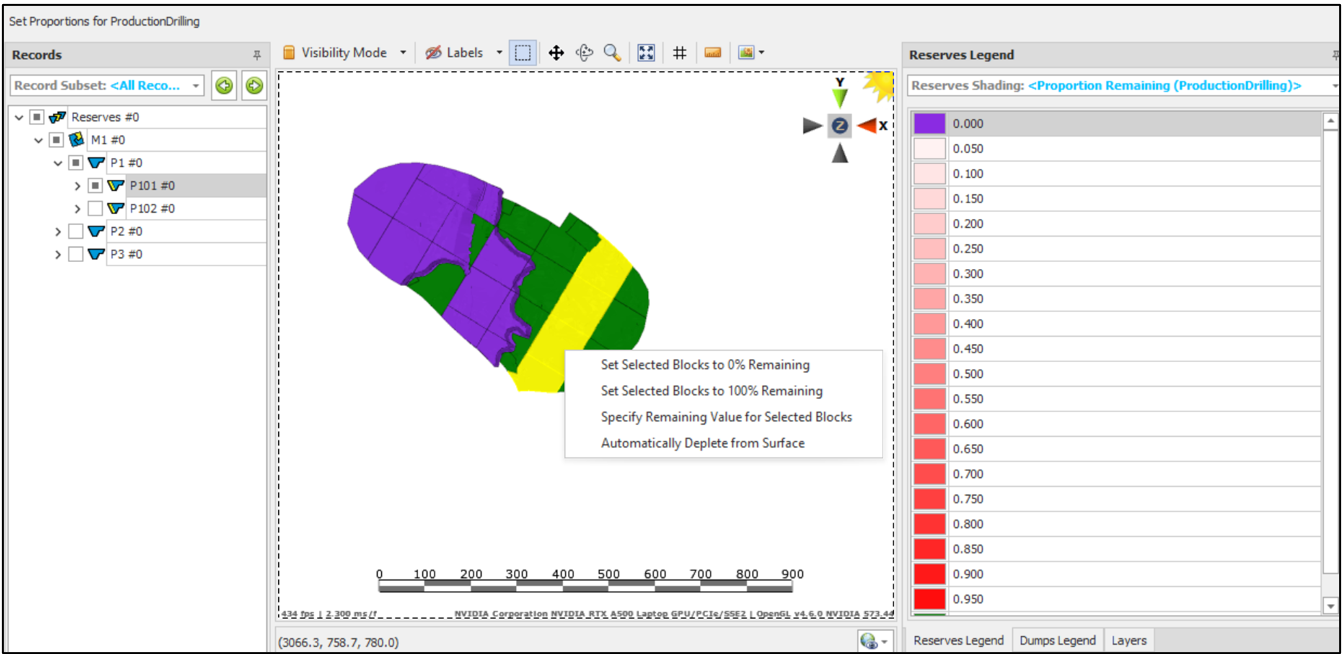Click the green previous record arrow
This screenshot has width=1342, height=654.
pyautogui.click(x=224, y=86)
